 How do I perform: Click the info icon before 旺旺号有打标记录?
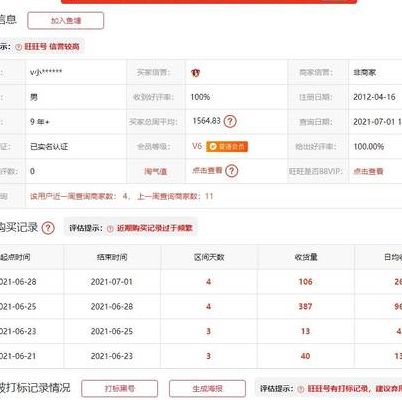[x=301, y=389]
